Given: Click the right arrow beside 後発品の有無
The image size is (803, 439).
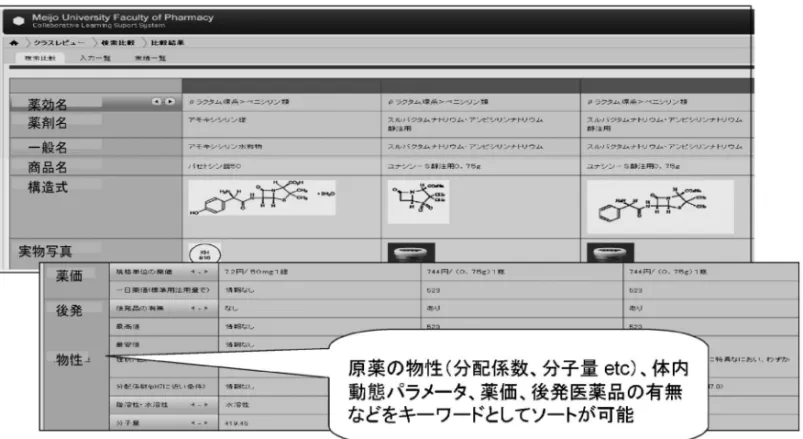Looking at the screenshot, I should [x=204, y=308].
